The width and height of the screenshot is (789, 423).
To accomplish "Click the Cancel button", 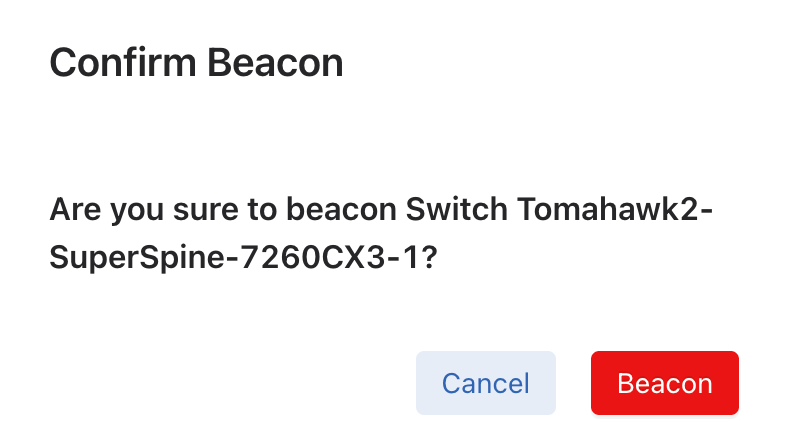I will [x=485, y=383].
